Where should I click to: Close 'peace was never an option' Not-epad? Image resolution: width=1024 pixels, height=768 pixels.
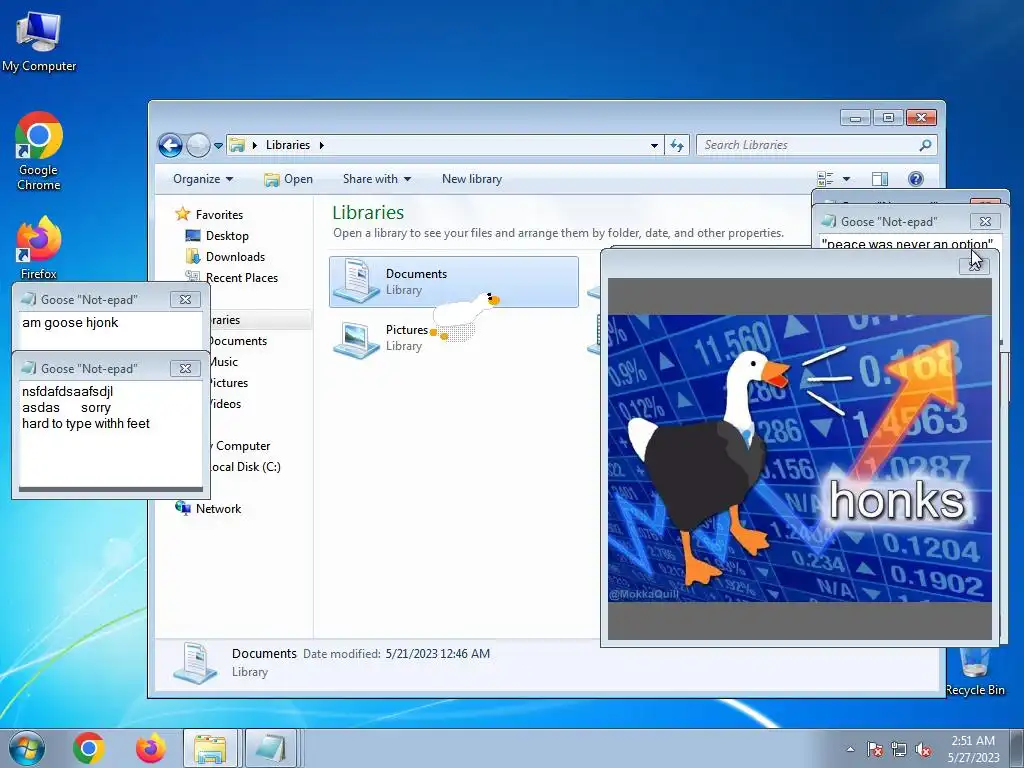tap(985, 221)
